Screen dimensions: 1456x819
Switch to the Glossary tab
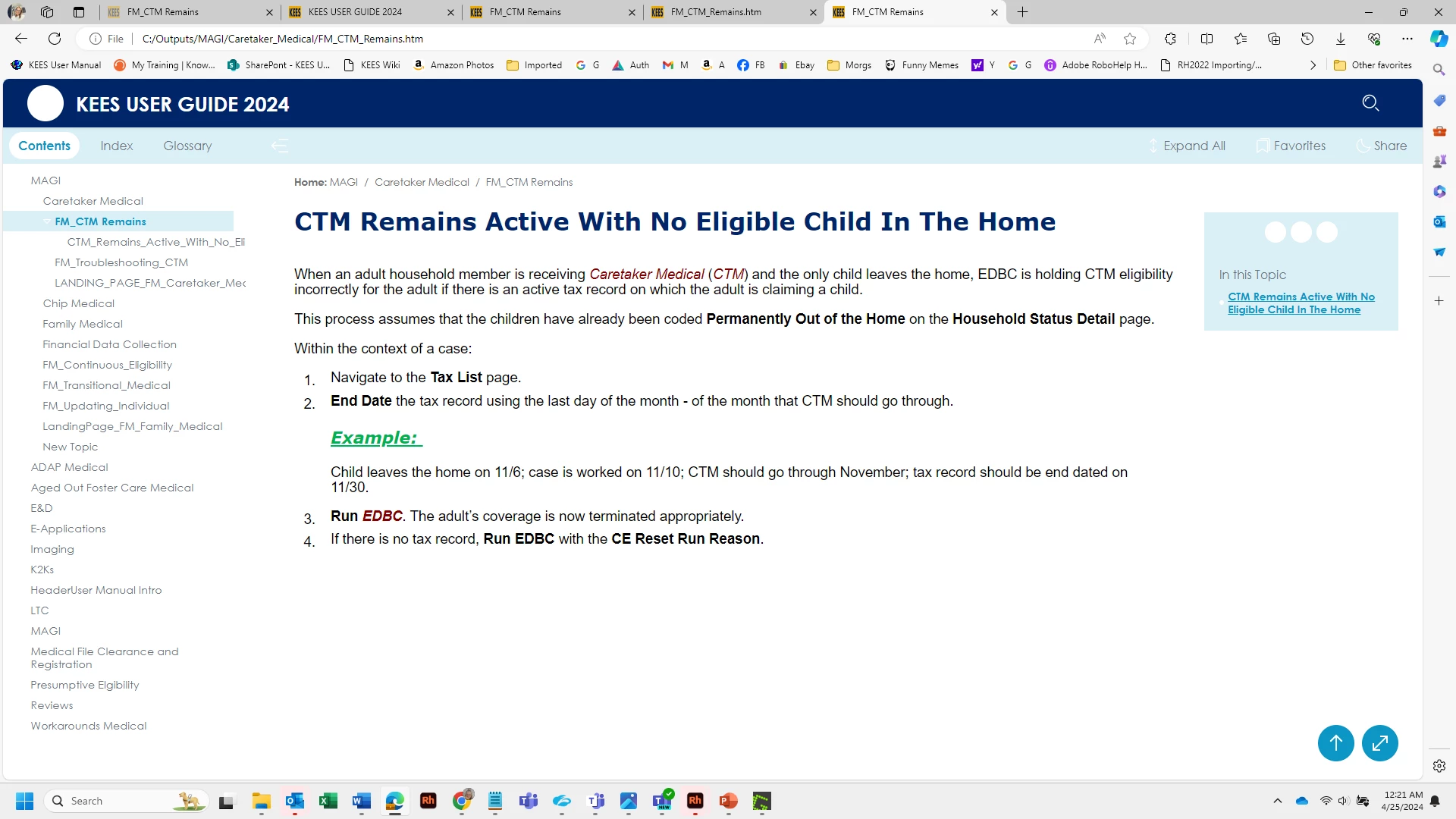click(187, 146)
